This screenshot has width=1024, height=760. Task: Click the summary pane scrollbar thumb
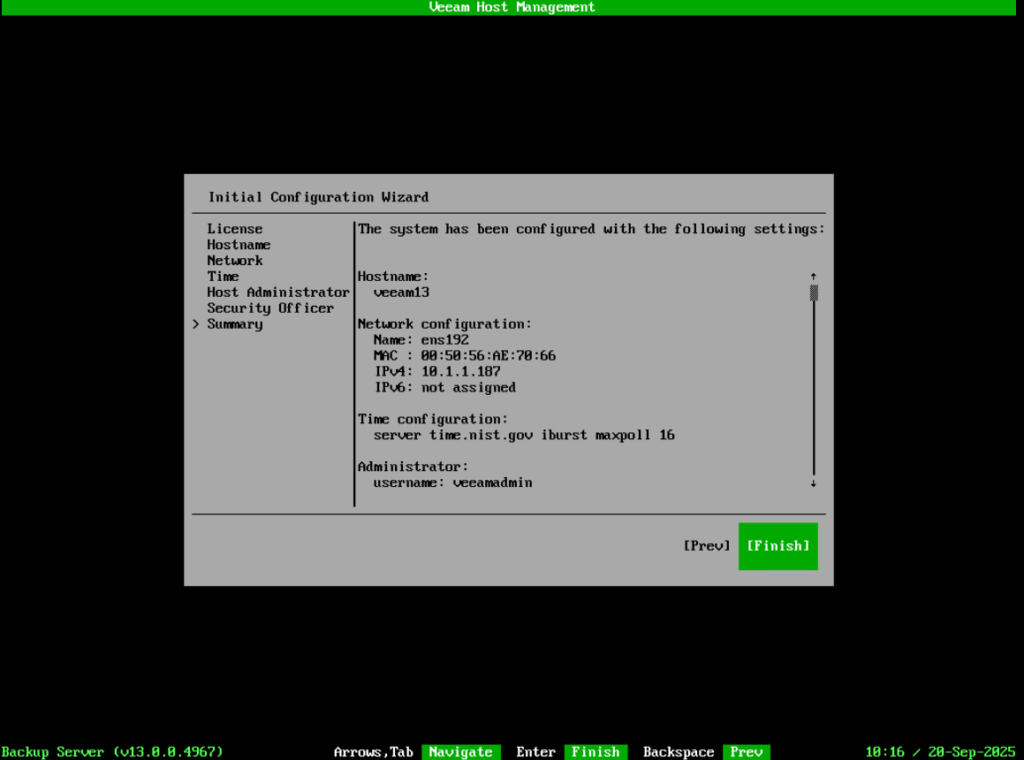click(x=813, y=293)
